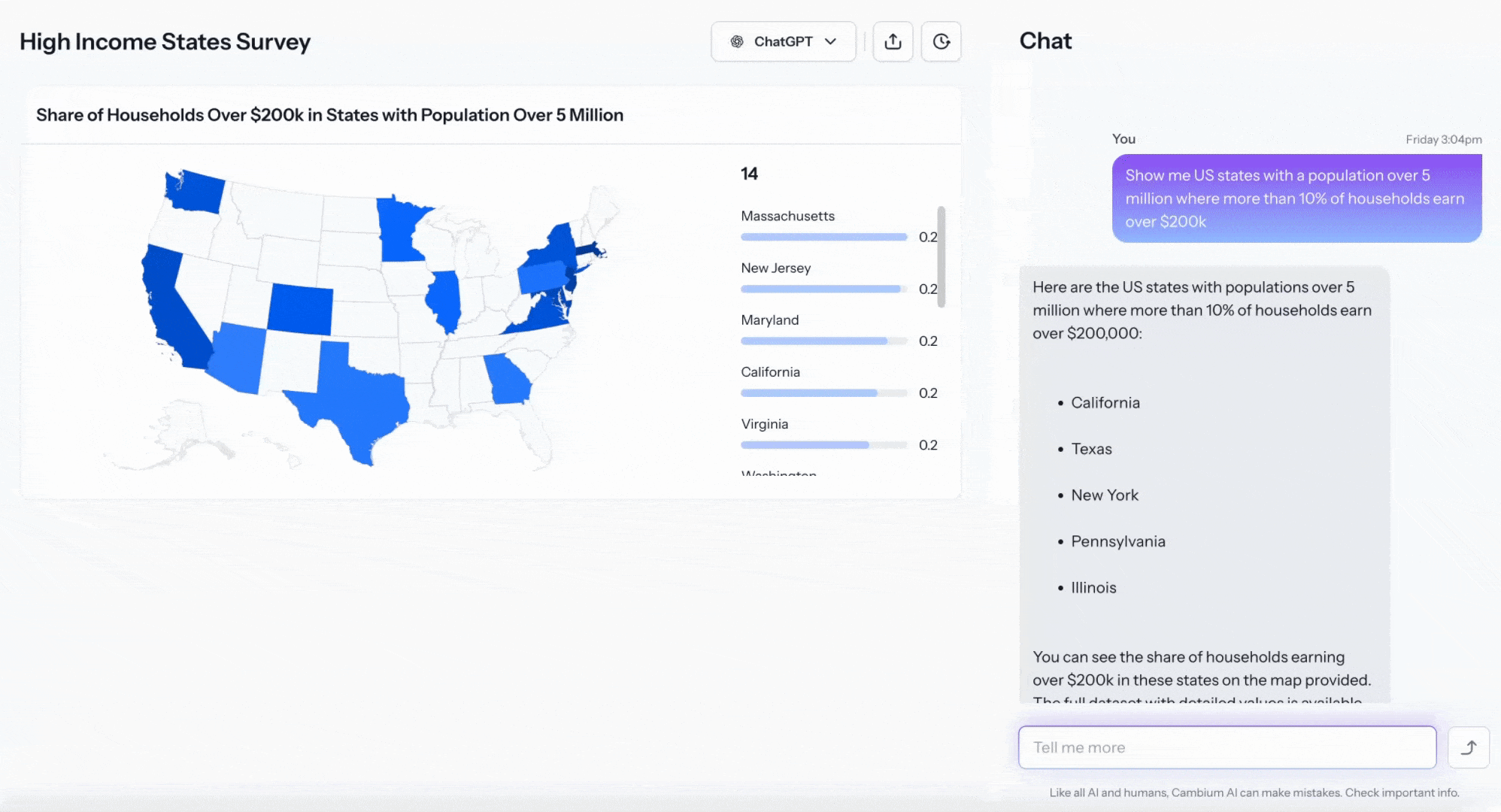Click the Cambium AI mistakes disclaimer text
1501x812 pixels.
[x=1254, y=792]
